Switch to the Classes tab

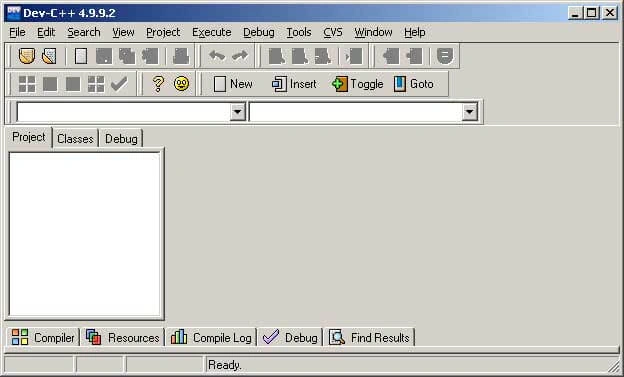(x=75, y=139)
